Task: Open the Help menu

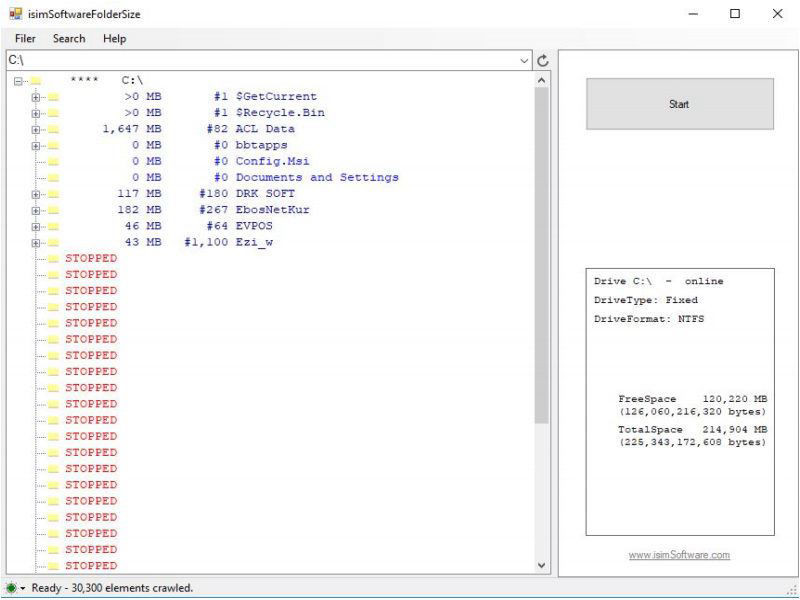Action: pos(114,39)
